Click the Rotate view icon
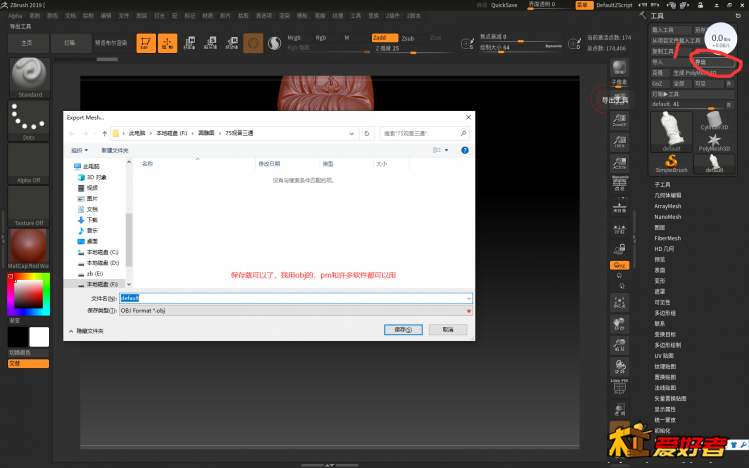 tap(620, 367)
